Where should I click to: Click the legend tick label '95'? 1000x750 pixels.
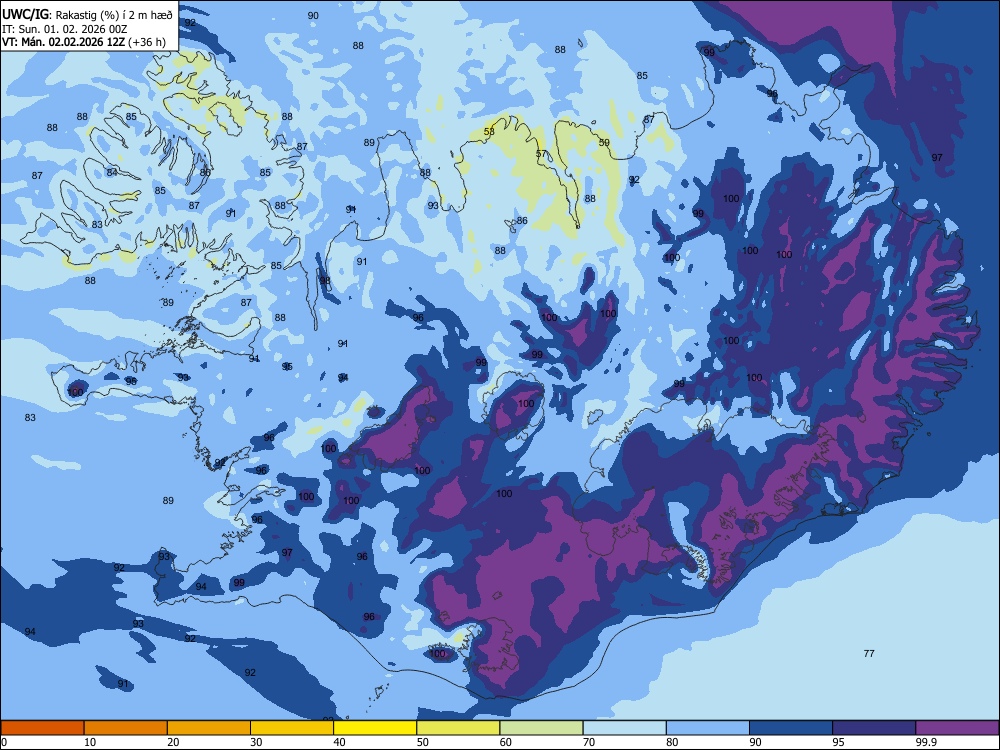coord(838,742)
